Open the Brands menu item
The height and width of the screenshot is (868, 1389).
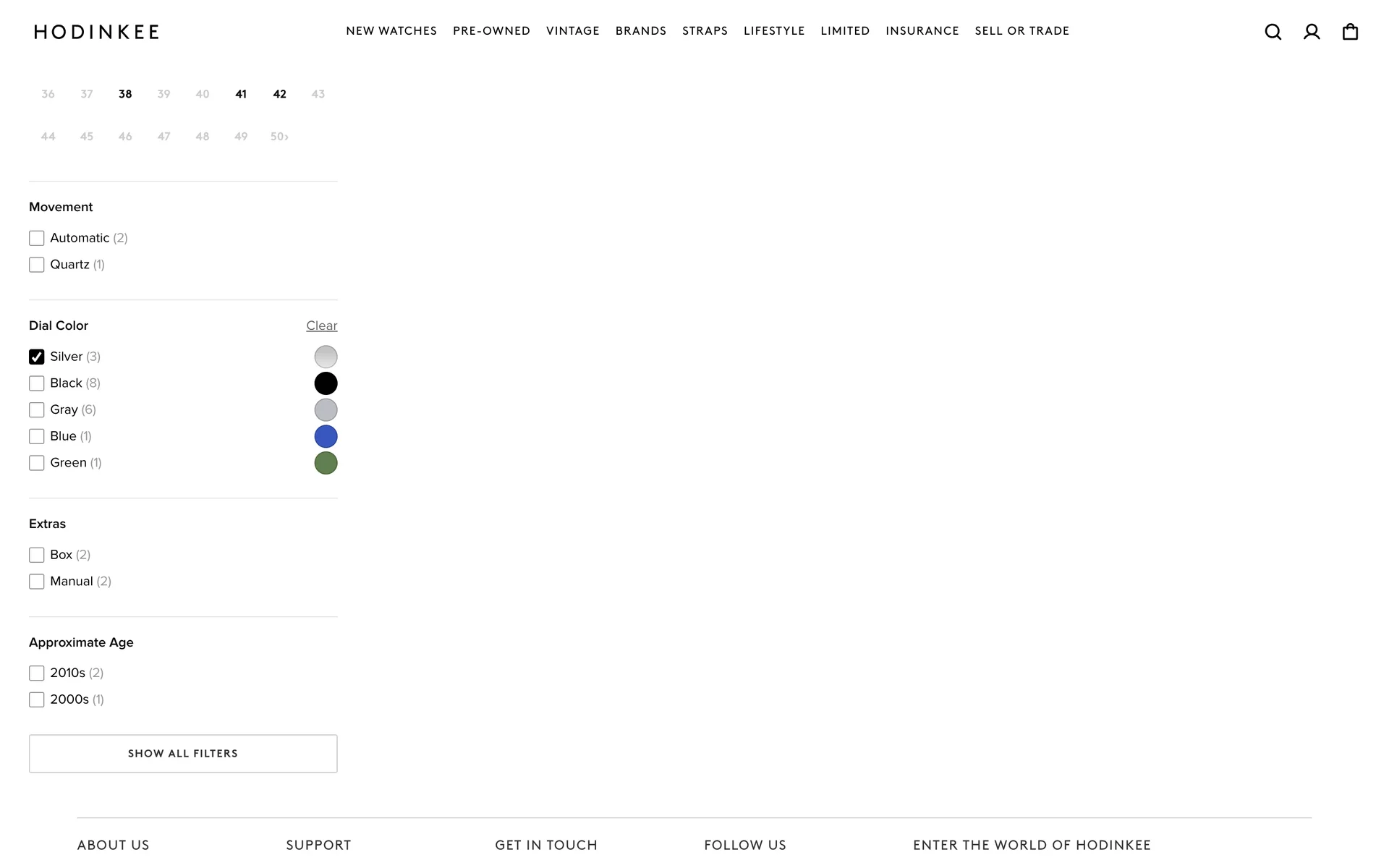pyautogui.click(x=640, y=31)
